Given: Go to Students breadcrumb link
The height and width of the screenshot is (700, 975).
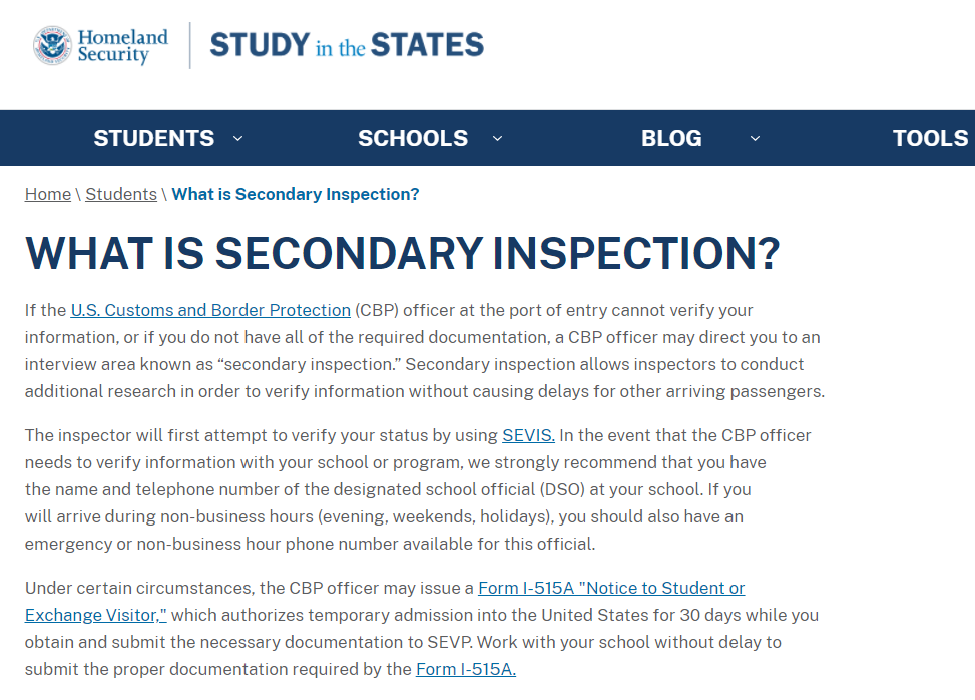Looking at the screenshot, I should [x=121, y=195].
